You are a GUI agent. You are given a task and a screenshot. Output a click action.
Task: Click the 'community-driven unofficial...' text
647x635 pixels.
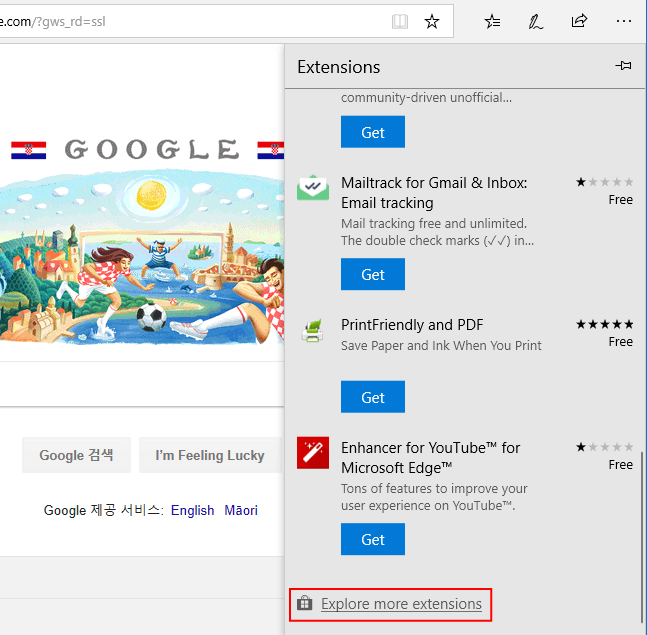coord(426,98)
